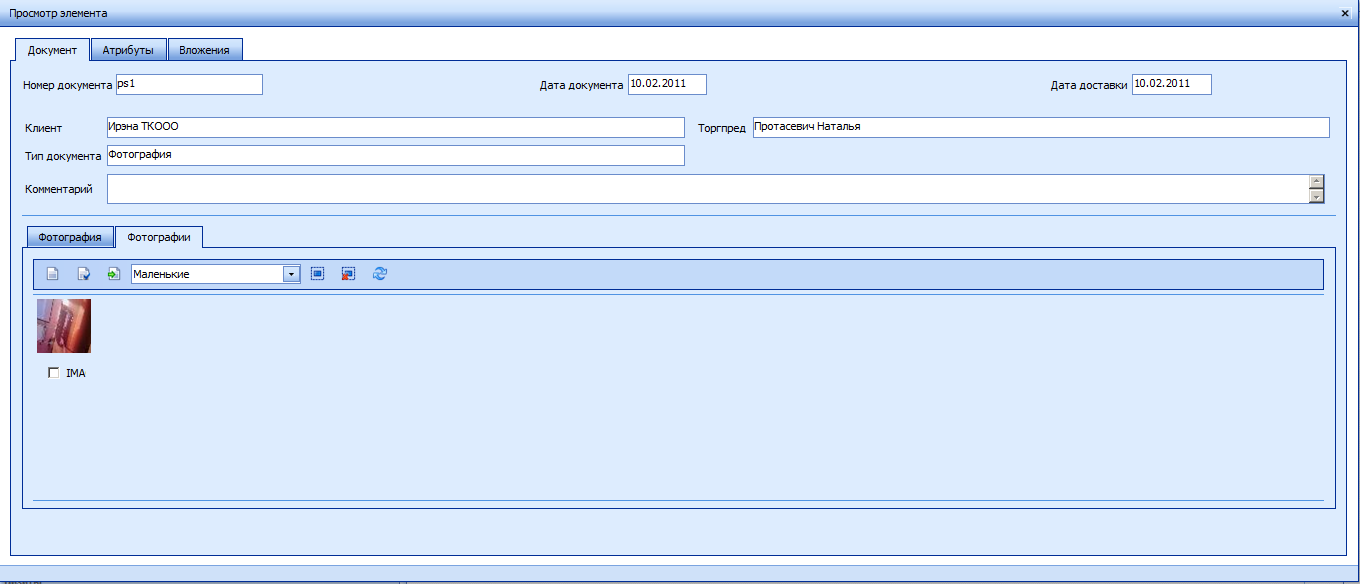Click the document with green arrow icon

coord(114,274)
